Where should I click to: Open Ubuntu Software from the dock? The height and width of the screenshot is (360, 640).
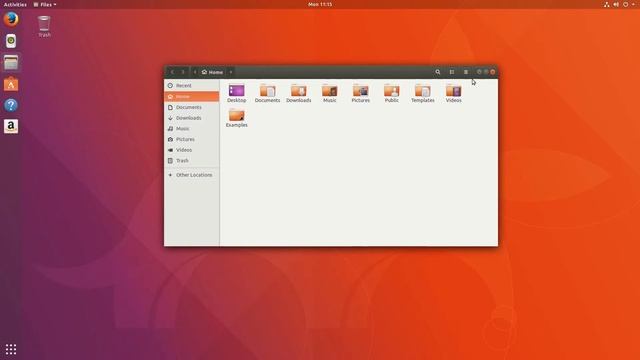click(11, 84)
